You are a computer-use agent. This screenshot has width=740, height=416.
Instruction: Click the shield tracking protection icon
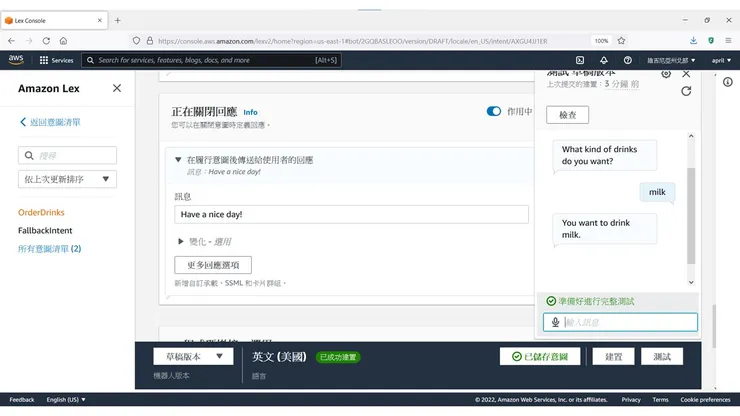136,41
